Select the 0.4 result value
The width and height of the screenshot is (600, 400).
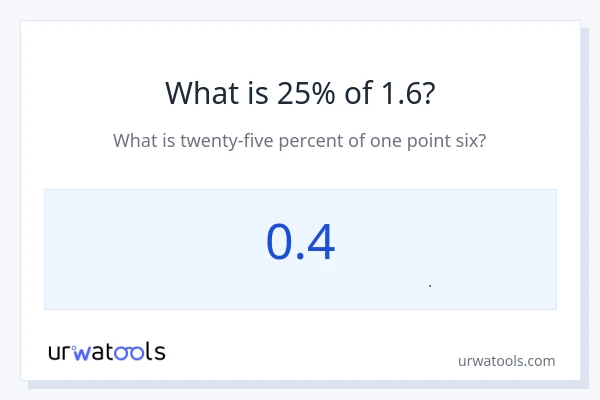point(300,243)
